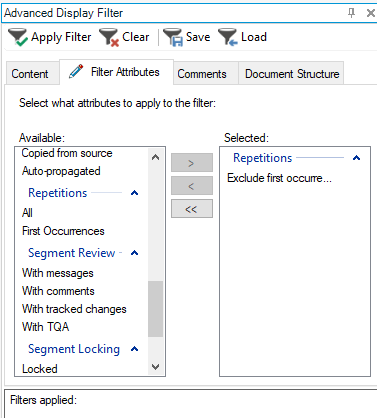Open the Comments tab
The image size is (377, 418).
pyautogui.click(x=202, y=74)
